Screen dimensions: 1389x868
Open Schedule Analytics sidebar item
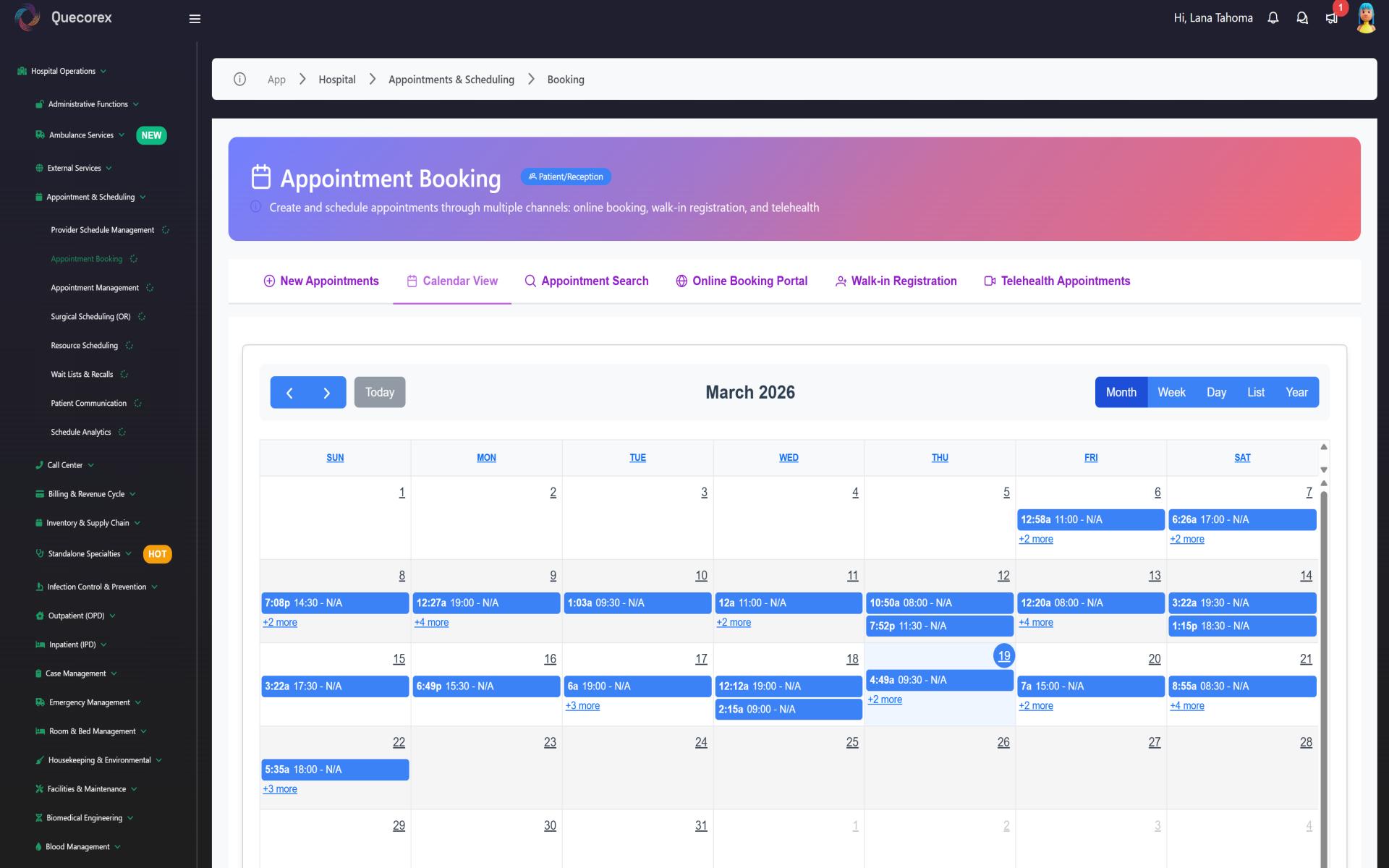tap(81, 433)
